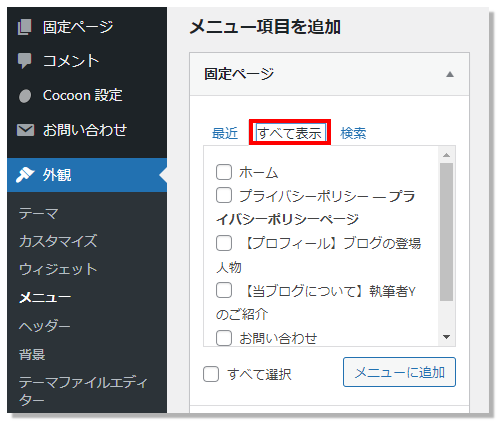This screenshot has height=421, width=497.
Task: Check the プライバシーポリシー checkbox
Action: coord(224,195)
